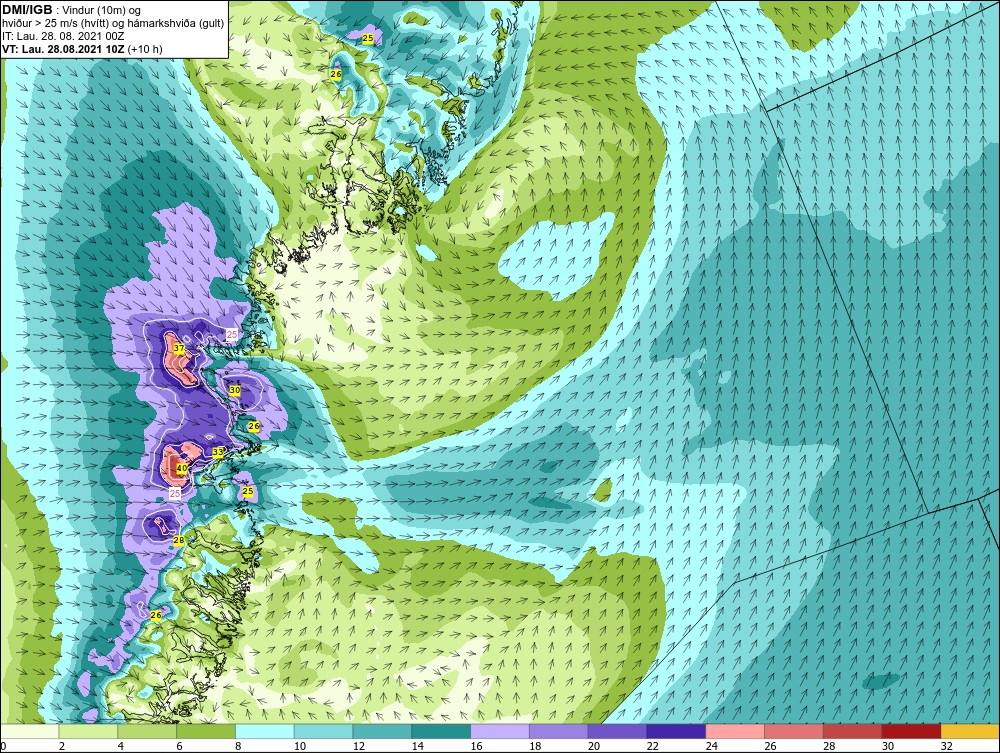The width and height of the screenshot is (1000, 753).
Task: Click the legend tick label 24
Action: coord(712,746)
